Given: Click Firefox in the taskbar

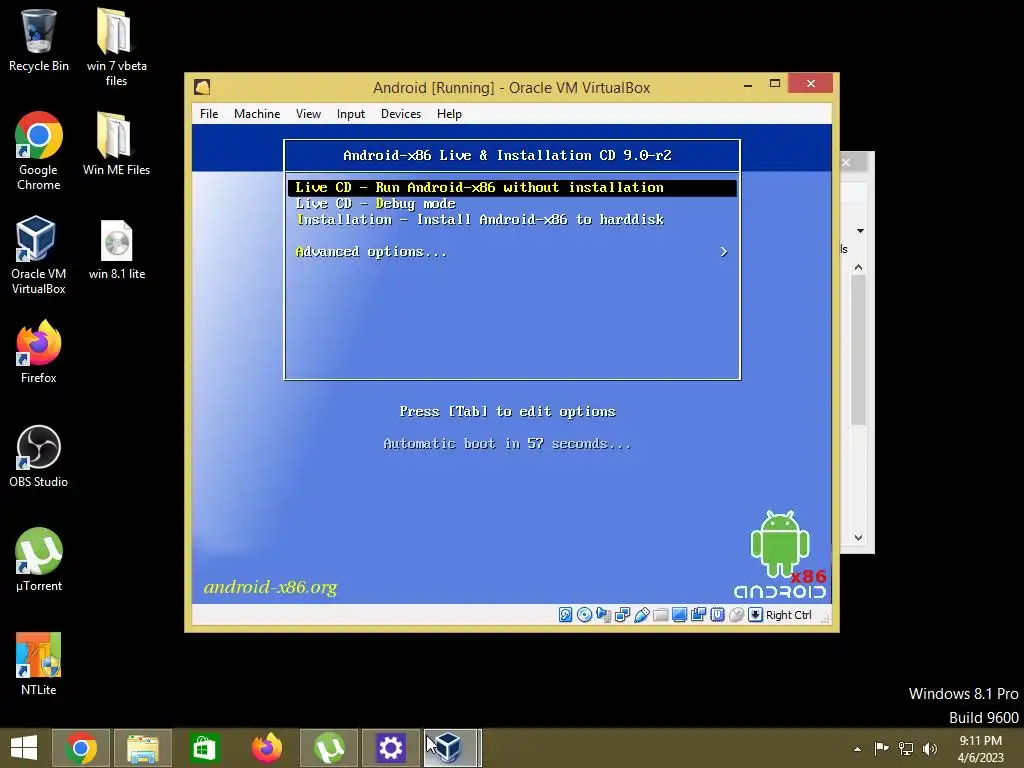Looking at the screenshot, I should pyautogui.click(x=266, y=748).
